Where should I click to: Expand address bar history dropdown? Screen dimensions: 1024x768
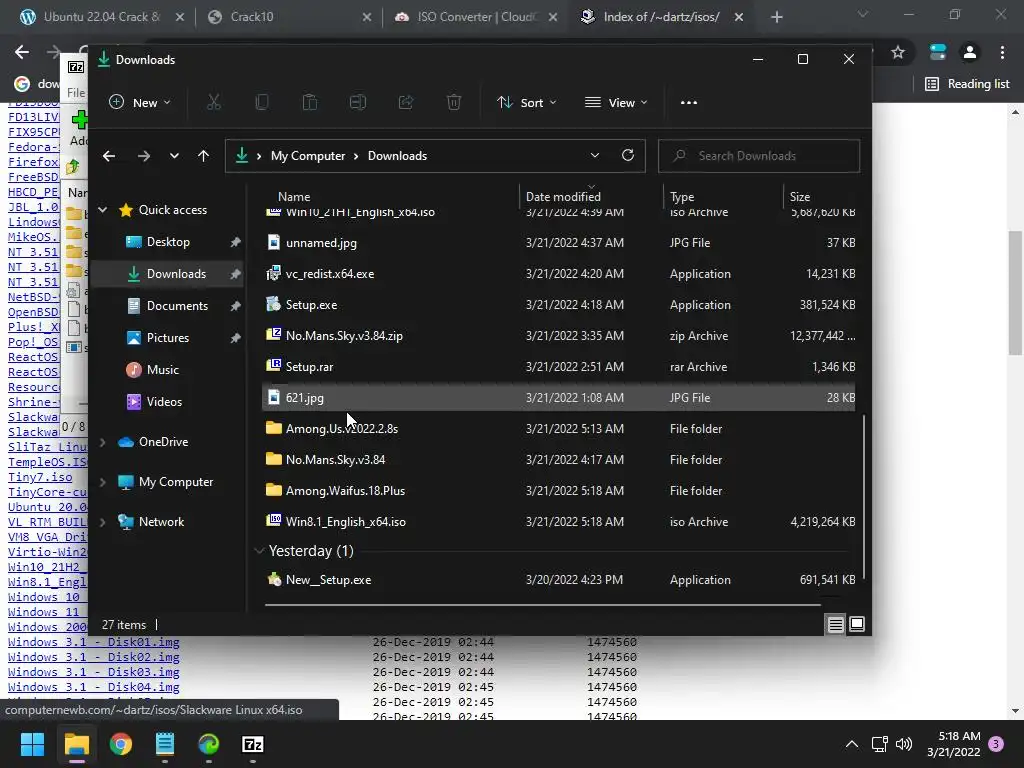point(594,155)
